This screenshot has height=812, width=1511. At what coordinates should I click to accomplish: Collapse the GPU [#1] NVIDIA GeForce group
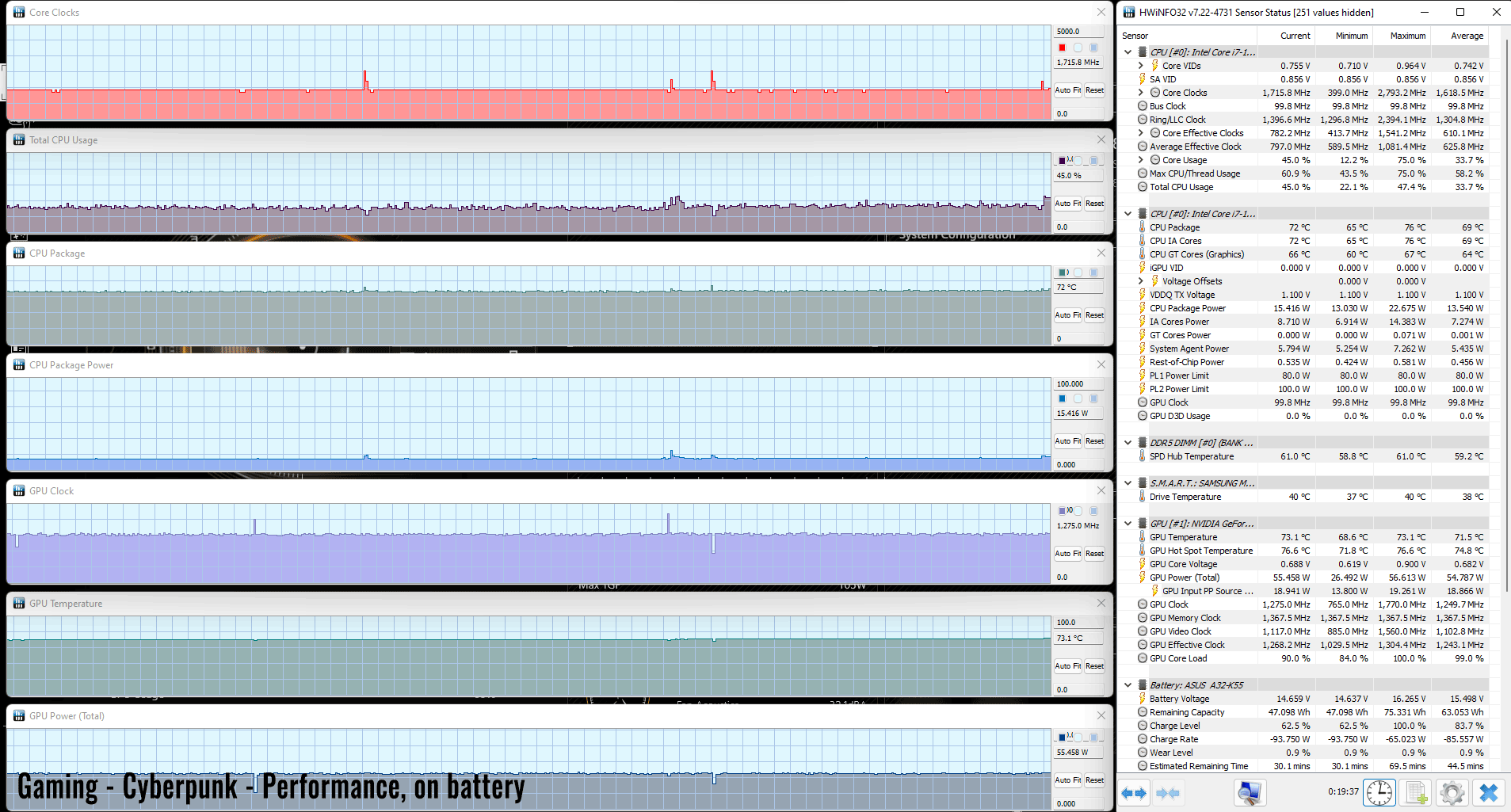[x=1128, y=524]
